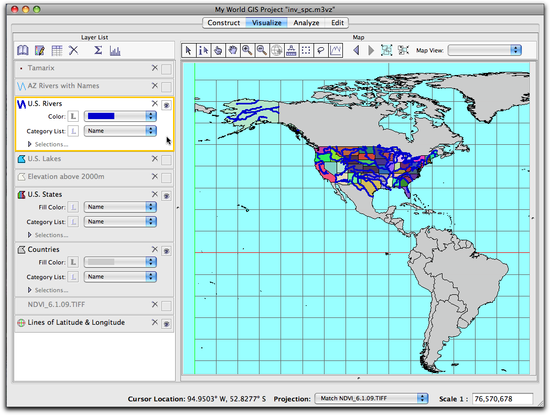Click the sigma summary statistics icon
This screenshot has width=550, height=415.
[98, 51]
